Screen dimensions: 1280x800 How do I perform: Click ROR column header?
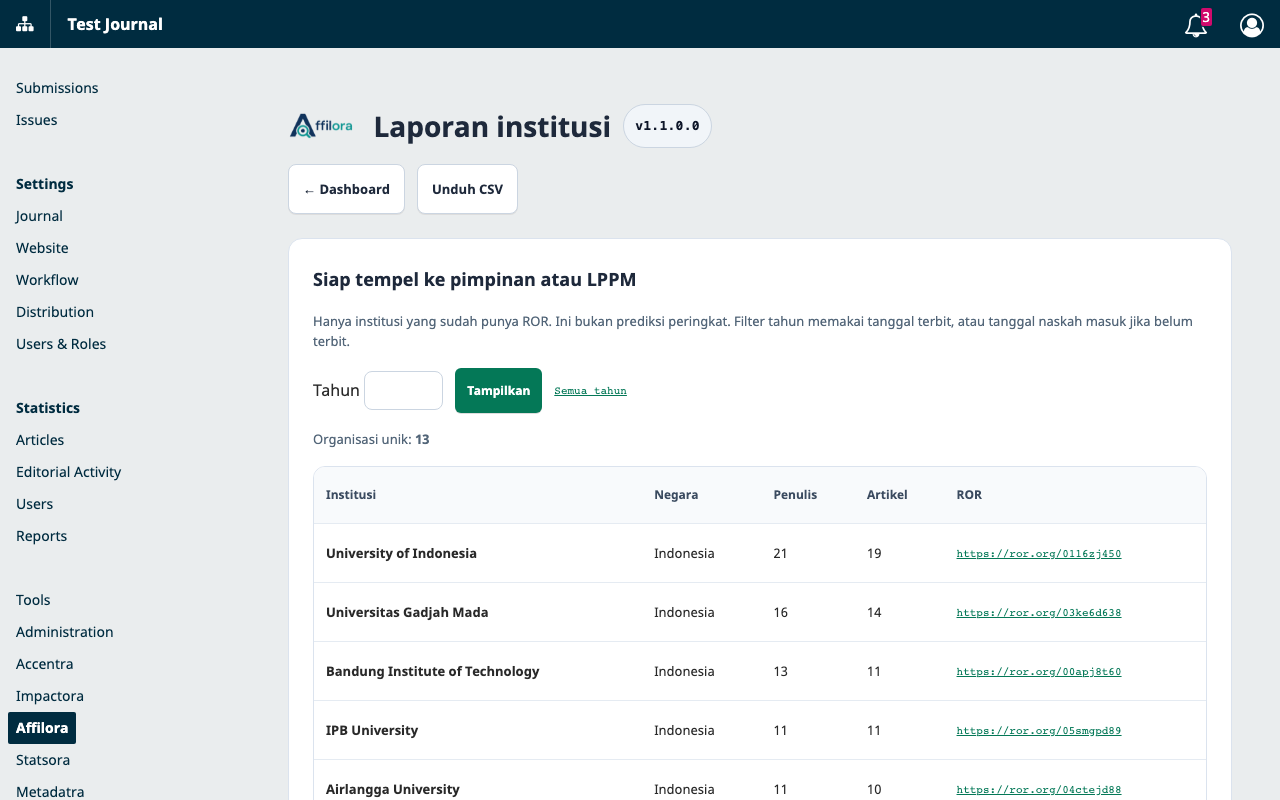tap(969, 495)
